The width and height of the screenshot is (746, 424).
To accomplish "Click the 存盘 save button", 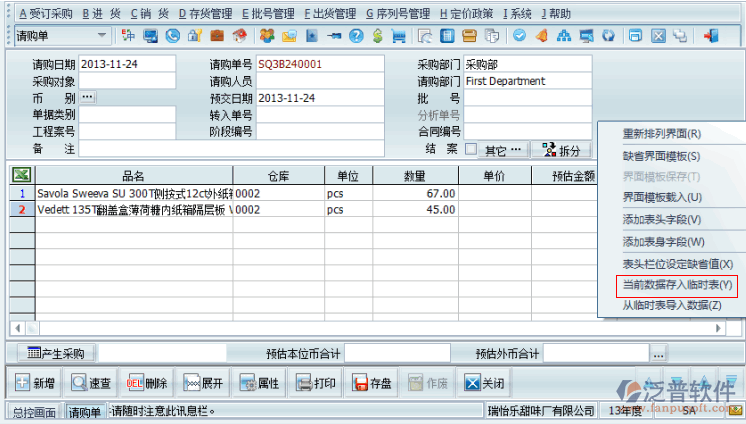I will tap(373, 383).
